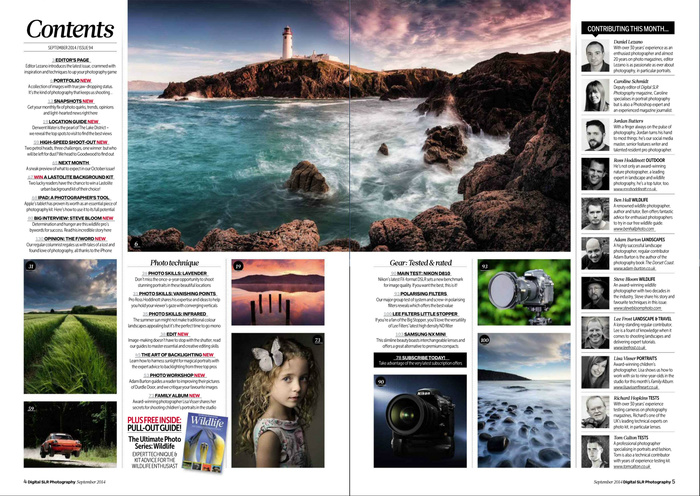This screenshot has height=496, width=700.
Task: Open WIN A LASTOLITE BACKGROUND KIT entry
Action: [71, 177]
